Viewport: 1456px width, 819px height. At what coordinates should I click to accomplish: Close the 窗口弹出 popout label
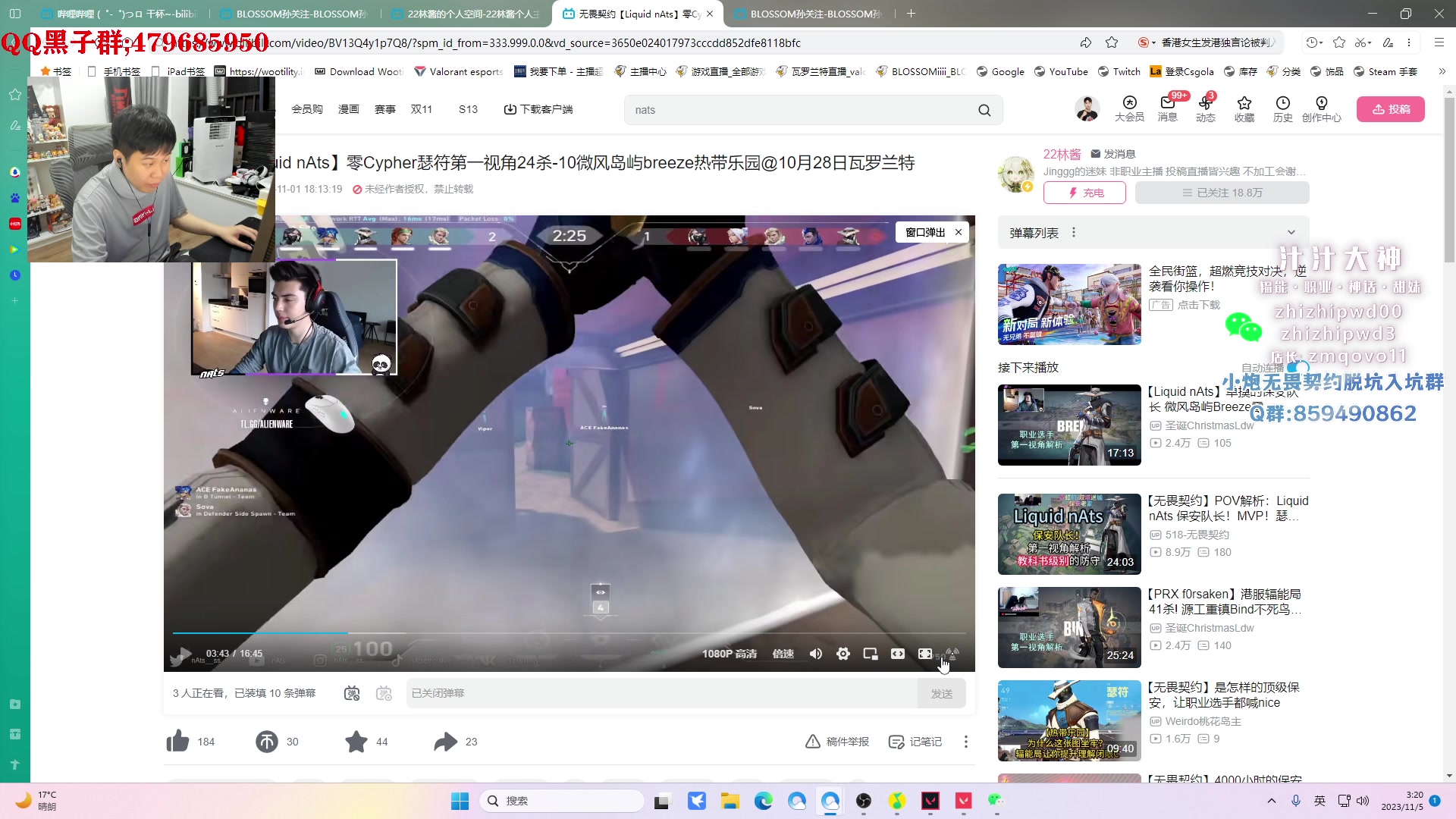click(x=959, y=232)
